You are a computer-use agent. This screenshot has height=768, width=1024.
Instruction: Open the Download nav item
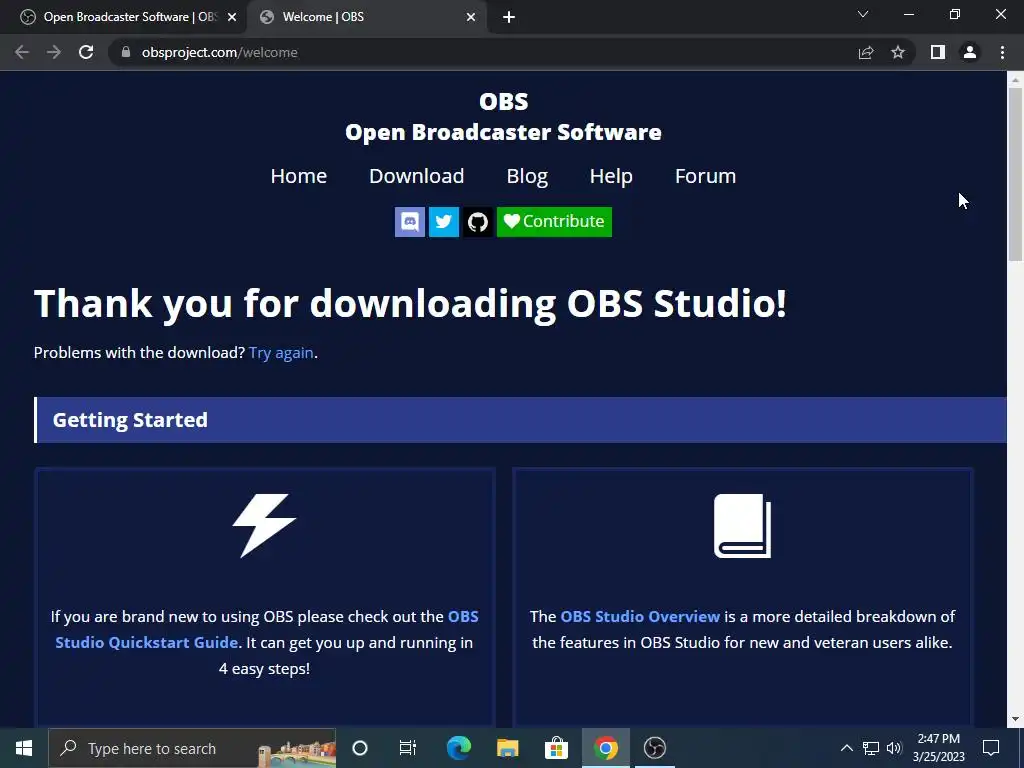pos(417,176)
